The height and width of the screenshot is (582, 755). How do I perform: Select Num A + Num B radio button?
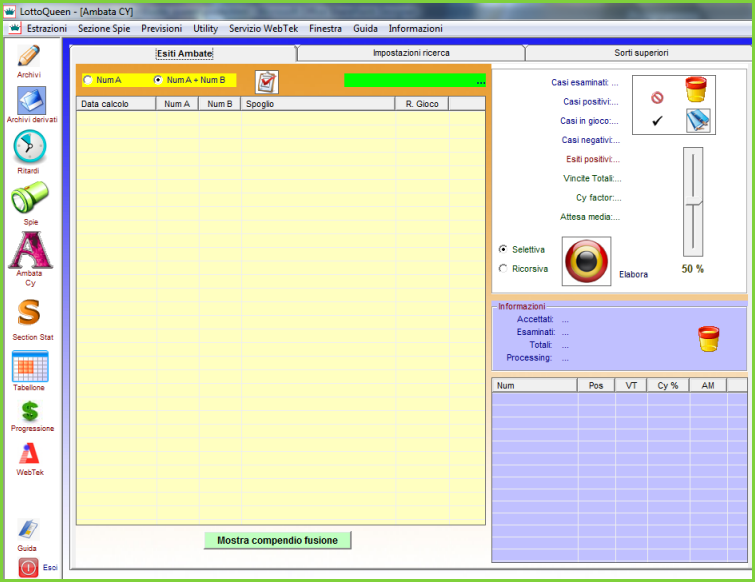158,80
